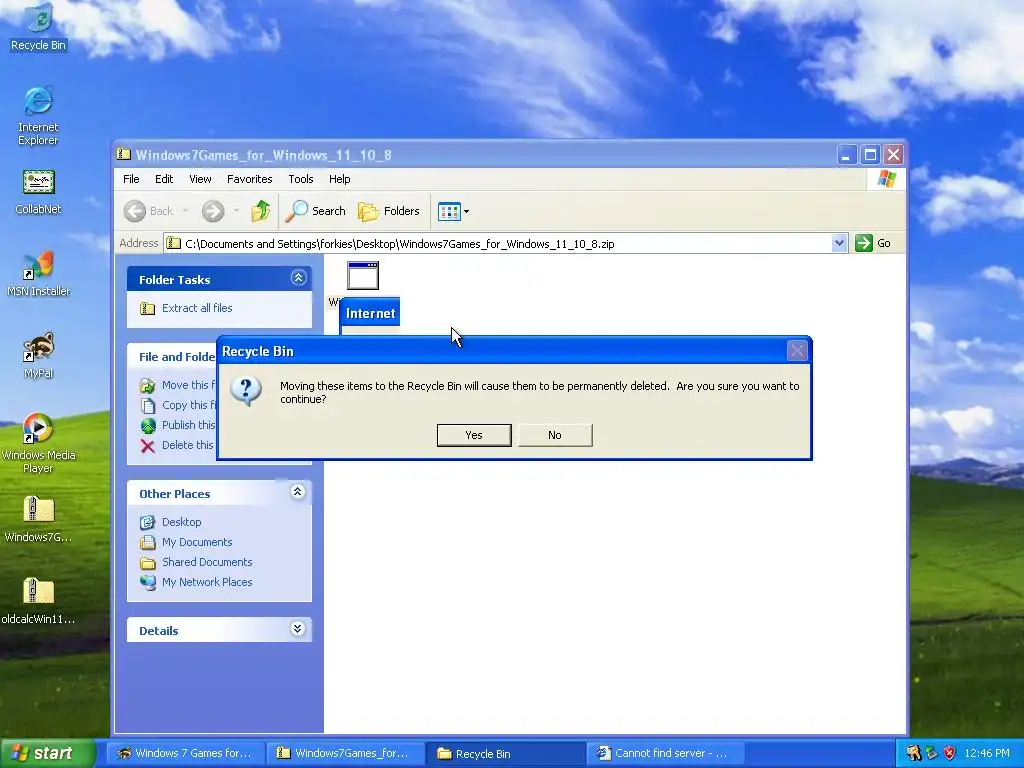This screenshot has height=768, width=1024.
Task: Open Shared Documents in Other Places
Action: coord(207,562)
